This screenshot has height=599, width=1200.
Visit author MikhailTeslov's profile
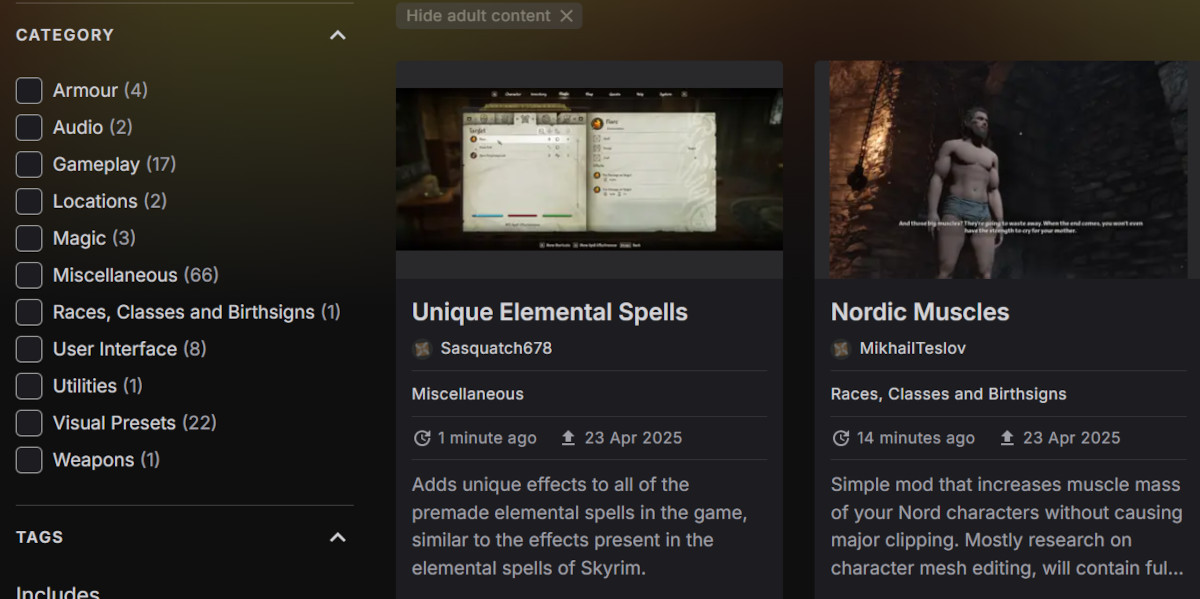(913, 348)
